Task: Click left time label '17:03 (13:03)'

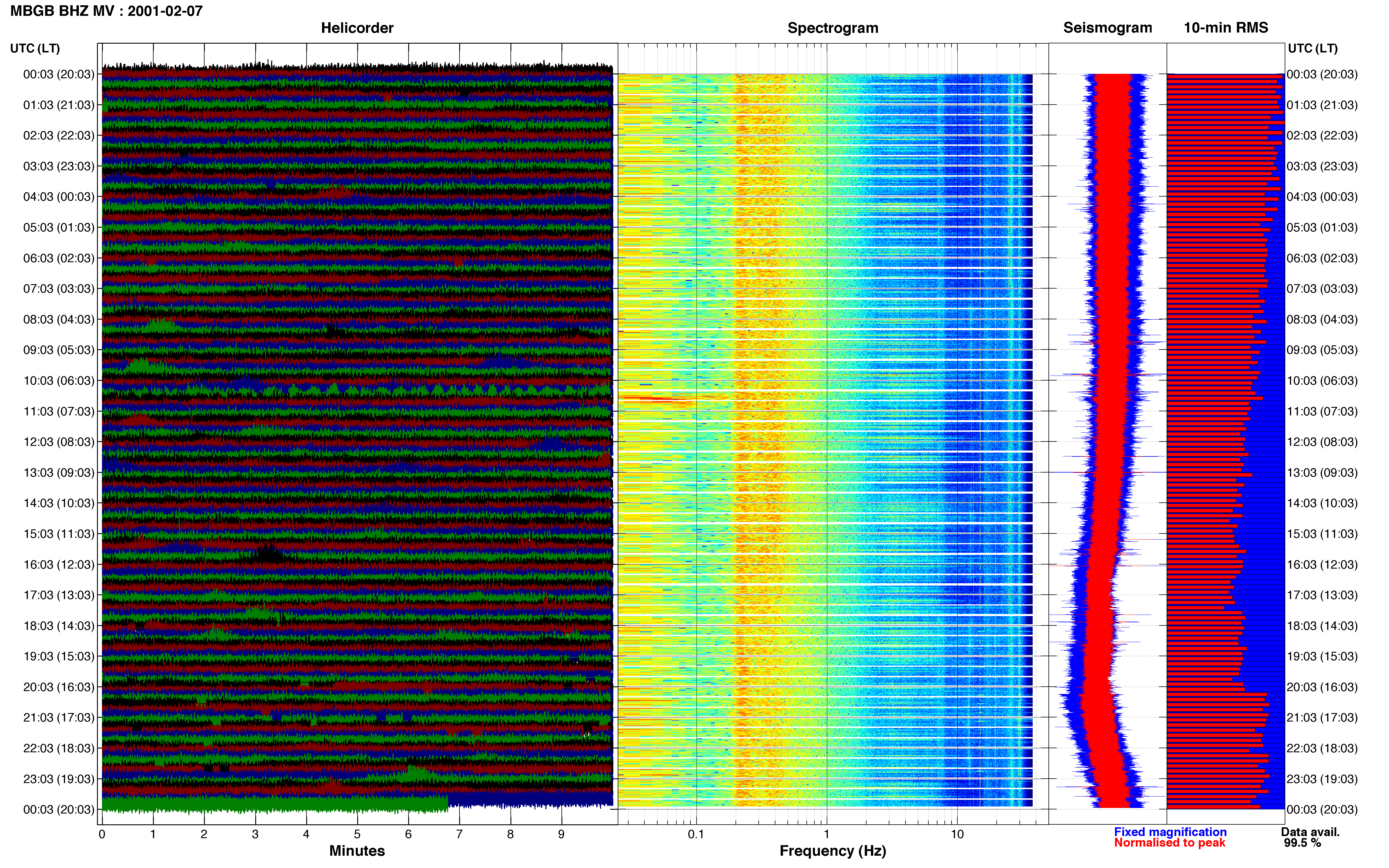Action: [59, 595]
